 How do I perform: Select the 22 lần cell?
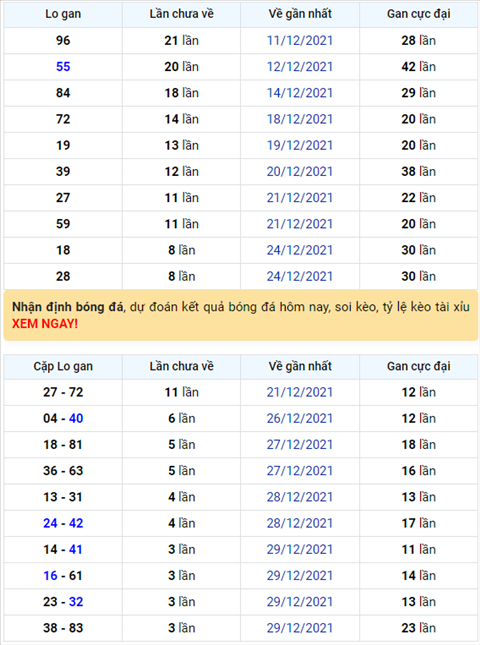tap(419, 198)
